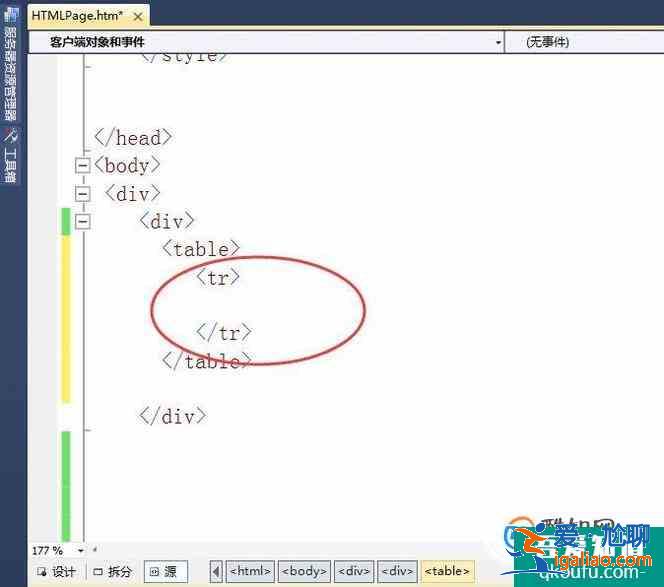664x587 pixels.
Task: Switch to 拆分 split view
Action: 112,572
